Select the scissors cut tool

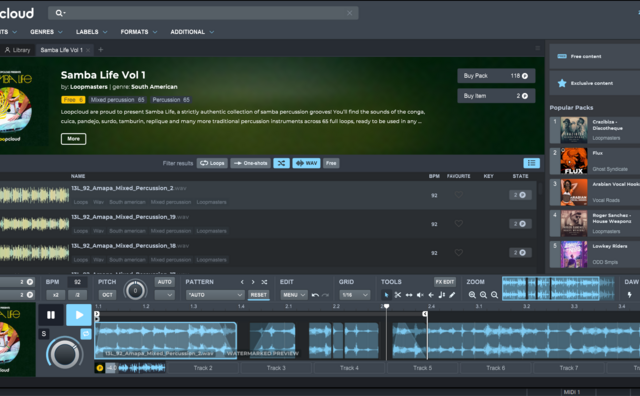pyautogui.click(x=398, y=295)
